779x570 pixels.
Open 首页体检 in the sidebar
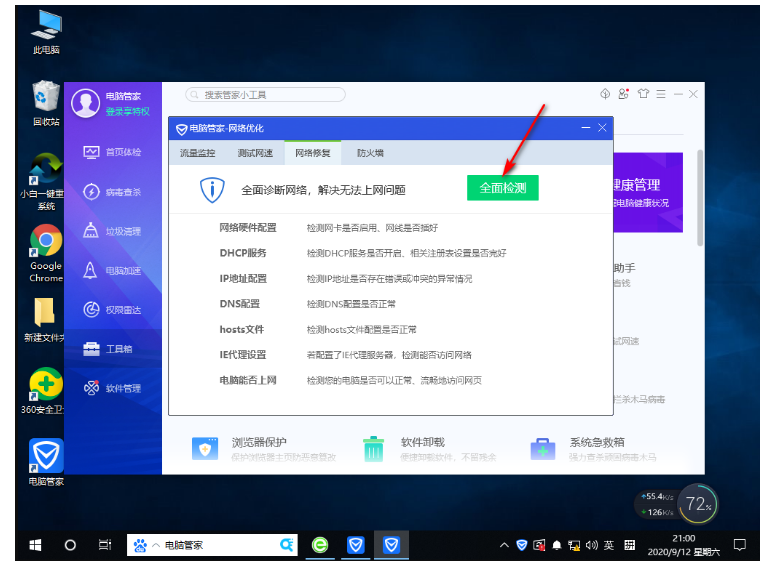(x=112, y=152)
